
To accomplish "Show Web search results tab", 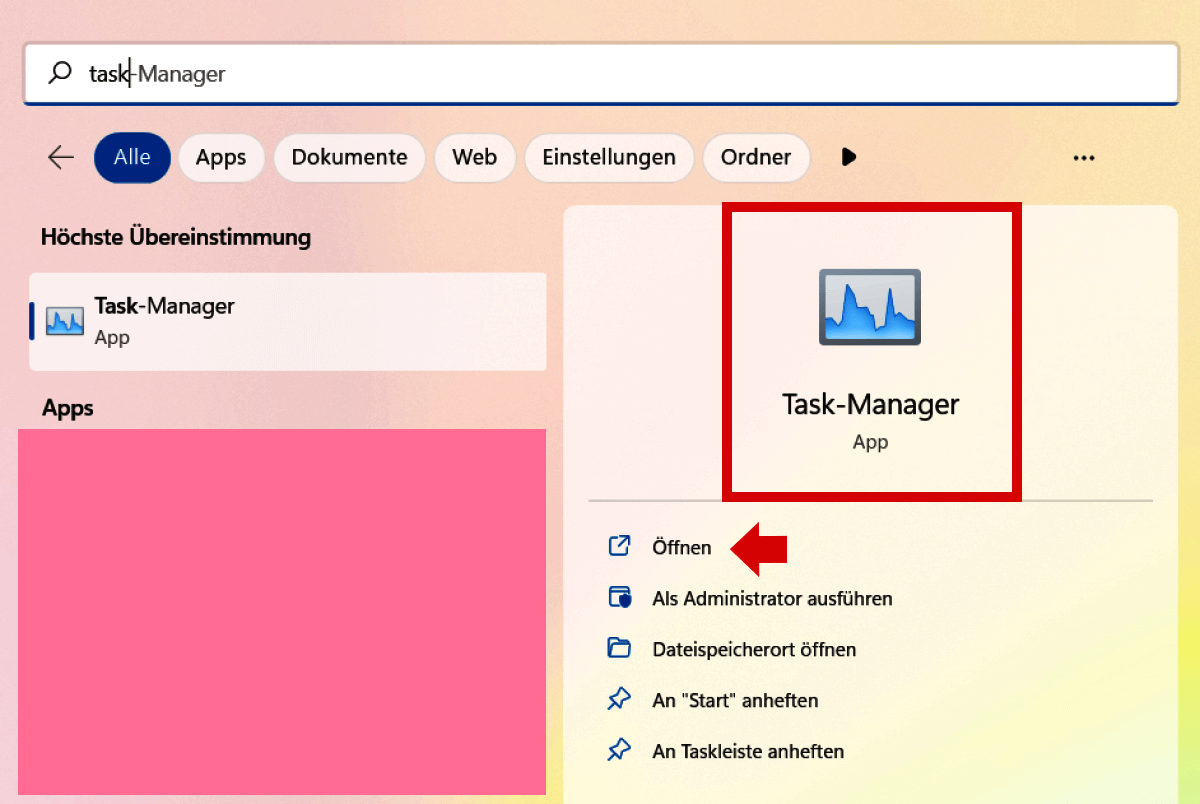I will pyautogui.click(x=474, y=157).
